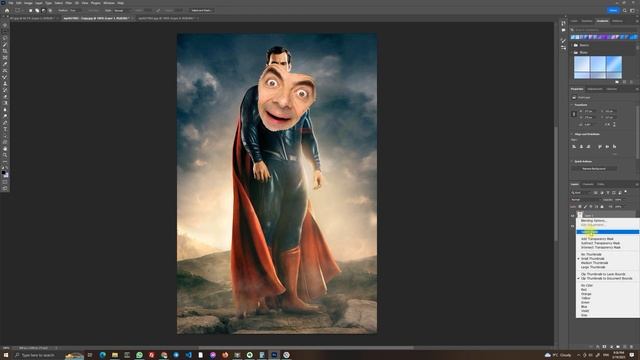
Task: Expand the Basics gradient folder
Action: tap(572, 45)
